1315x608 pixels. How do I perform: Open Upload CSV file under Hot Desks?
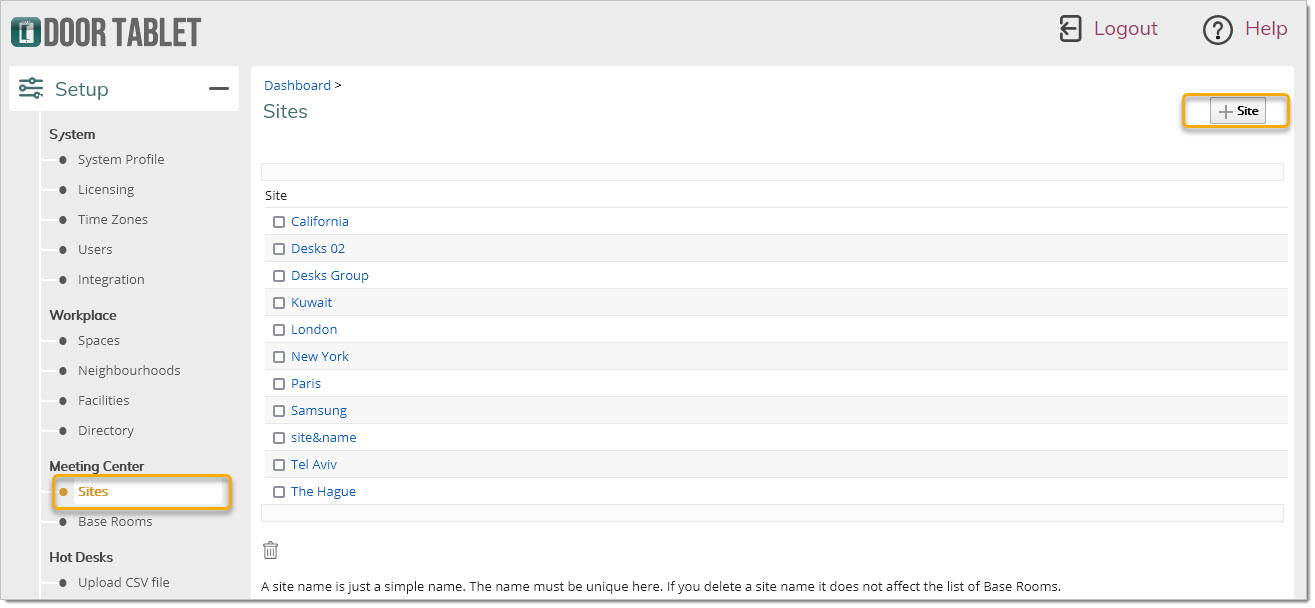coord(124,583)
